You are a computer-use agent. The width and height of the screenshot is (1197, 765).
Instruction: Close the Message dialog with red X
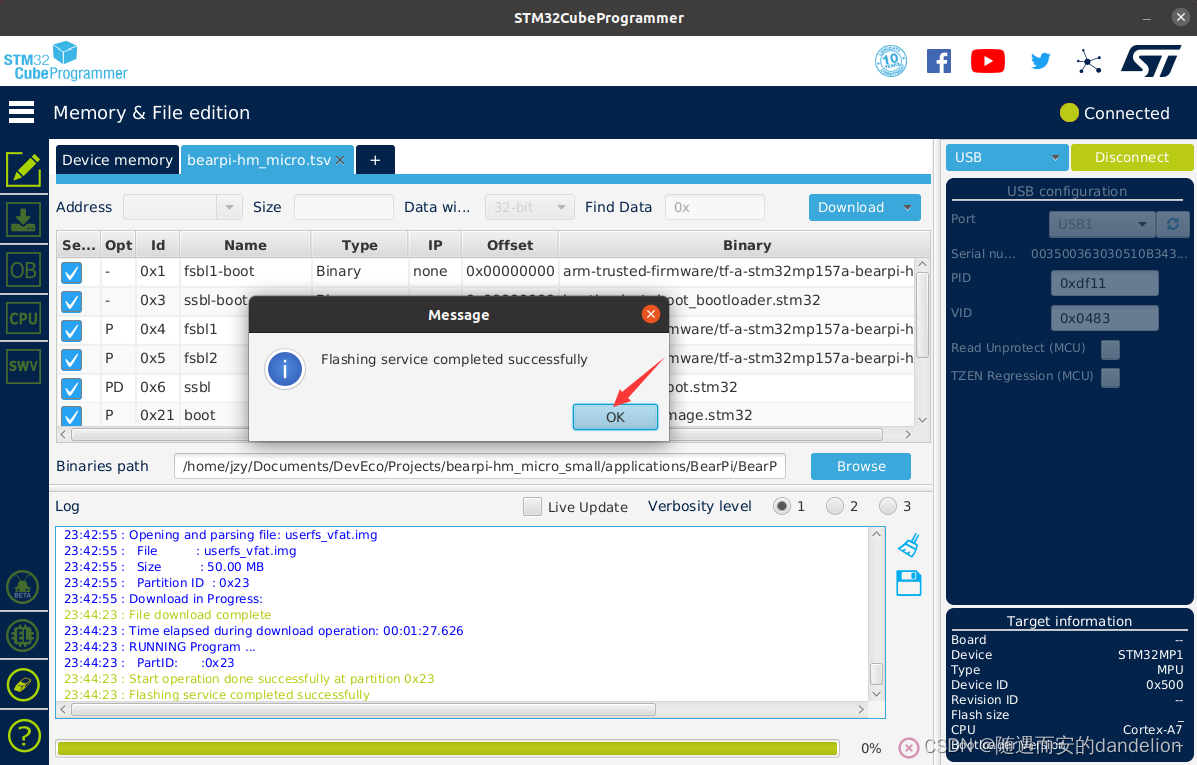pyautogui.click(x=650, y=315)
